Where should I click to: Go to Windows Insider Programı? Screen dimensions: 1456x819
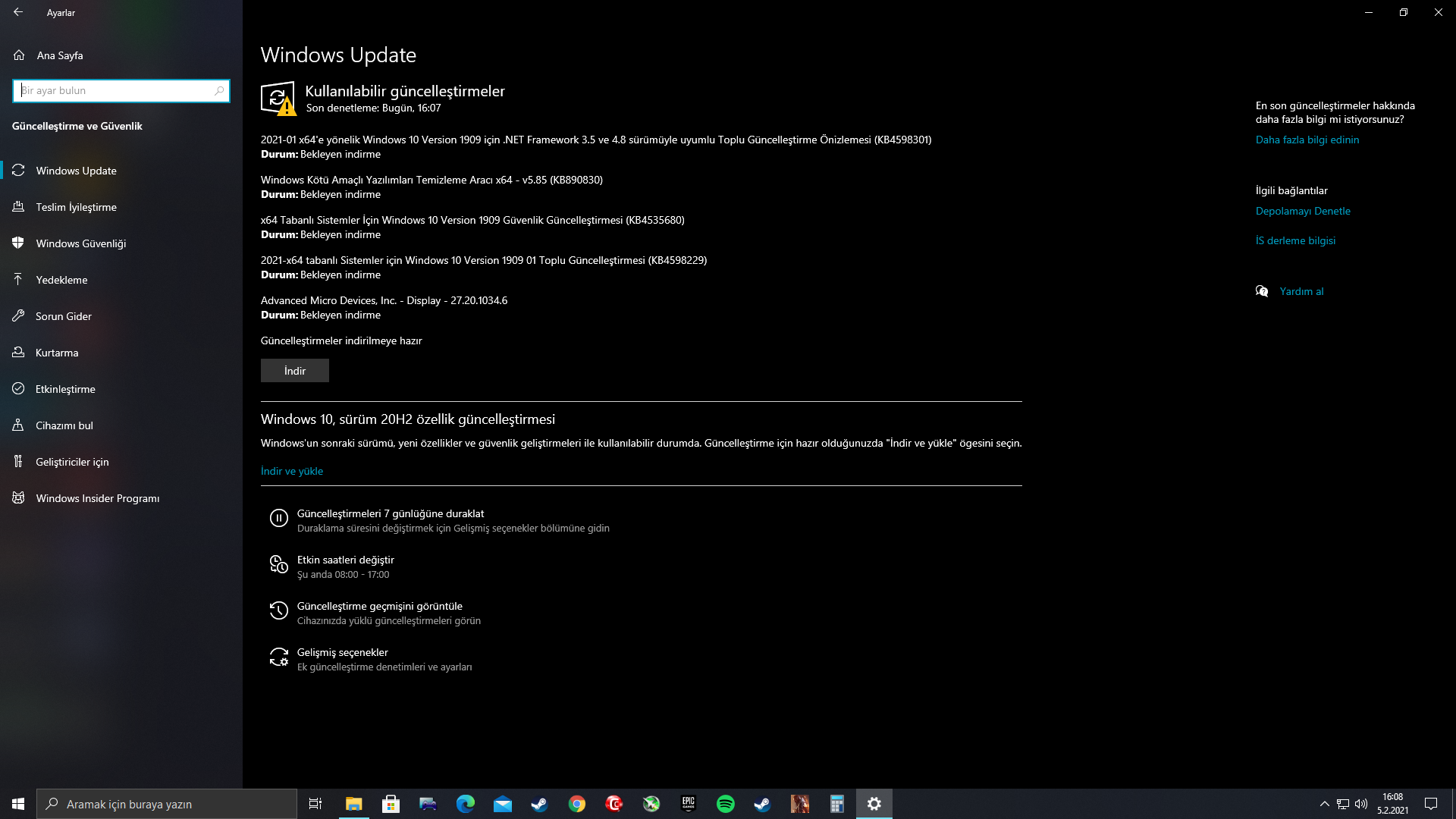pos(97,498)
